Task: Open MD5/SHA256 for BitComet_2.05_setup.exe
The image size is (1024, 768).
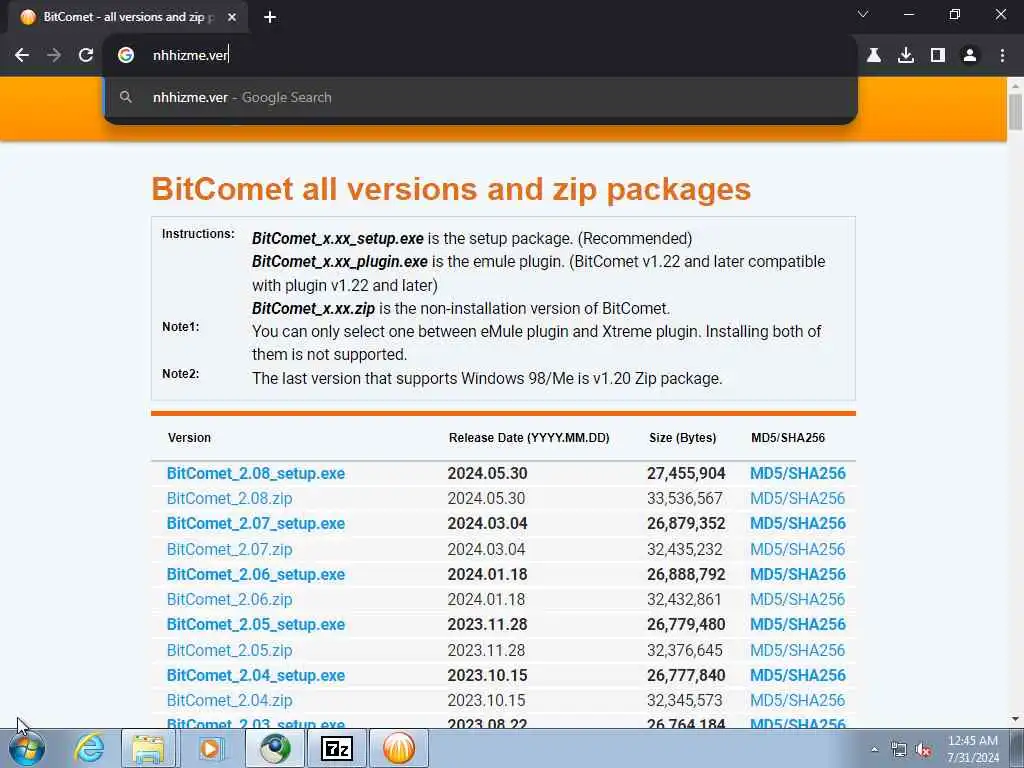Action: 797,624
